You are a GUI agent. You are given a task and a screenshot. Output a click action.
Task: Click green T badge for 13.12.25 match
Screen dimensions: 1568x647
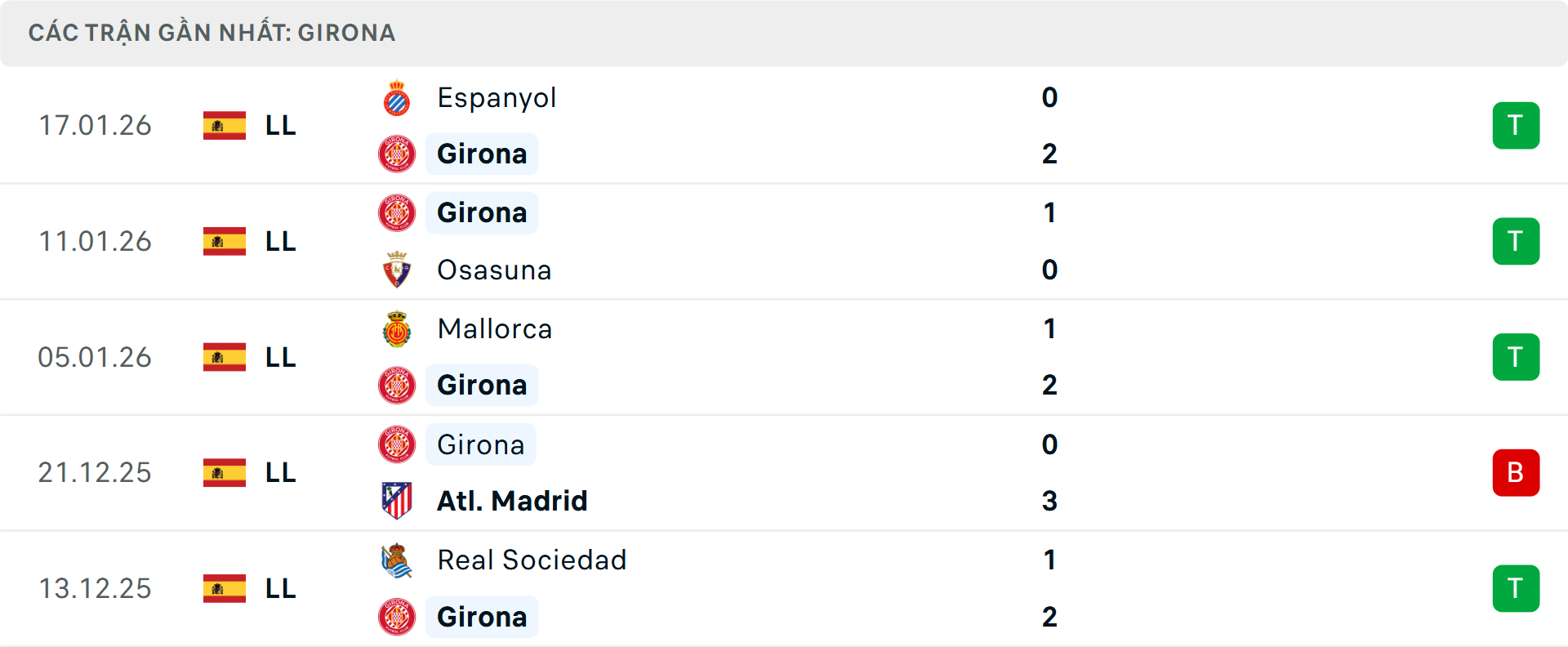click(x=1516, y=588)
